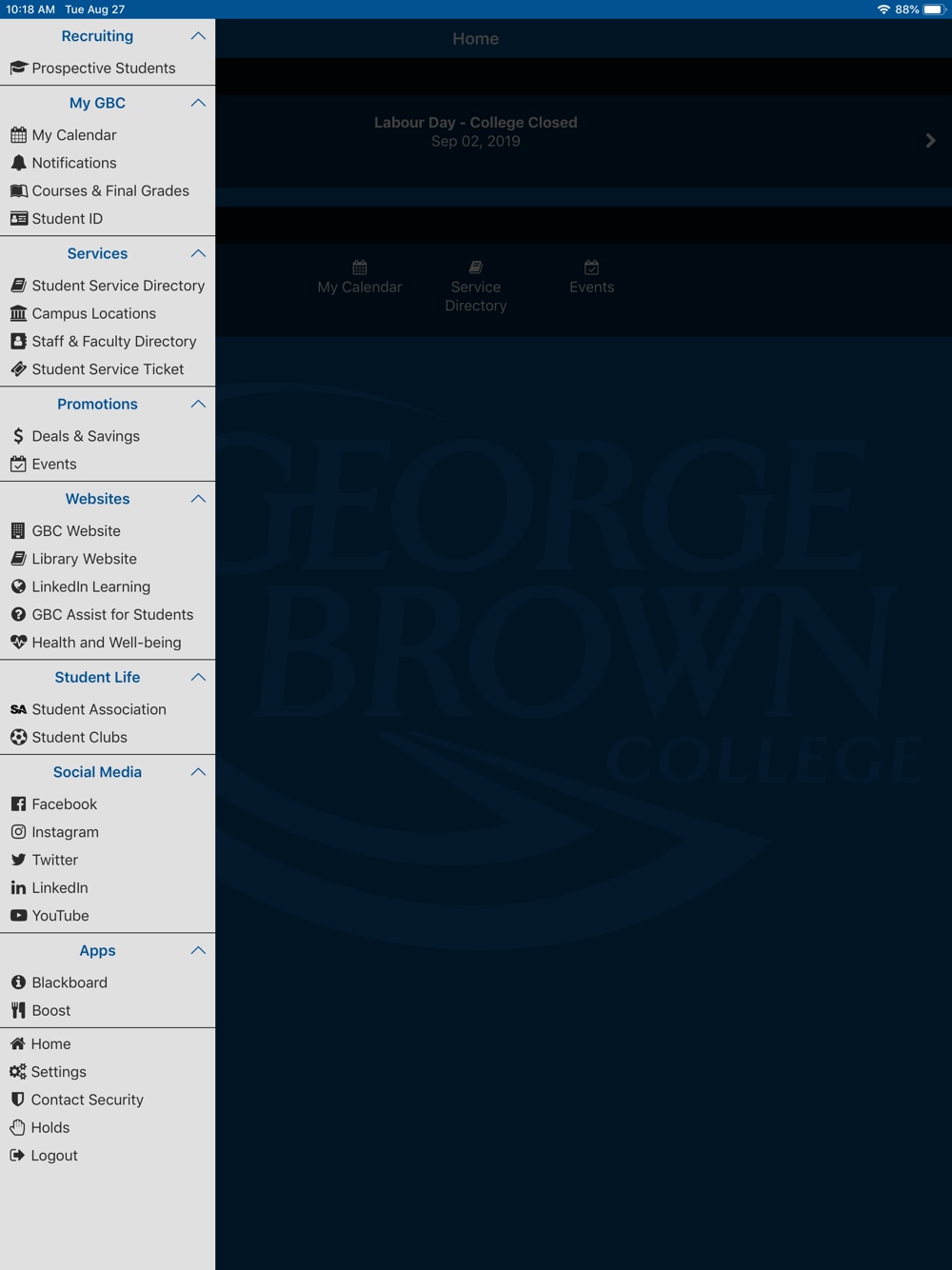Tap the Campus Locations building icon
The width and height of the screenshot is (952, 1270).
tap(18, 313)
